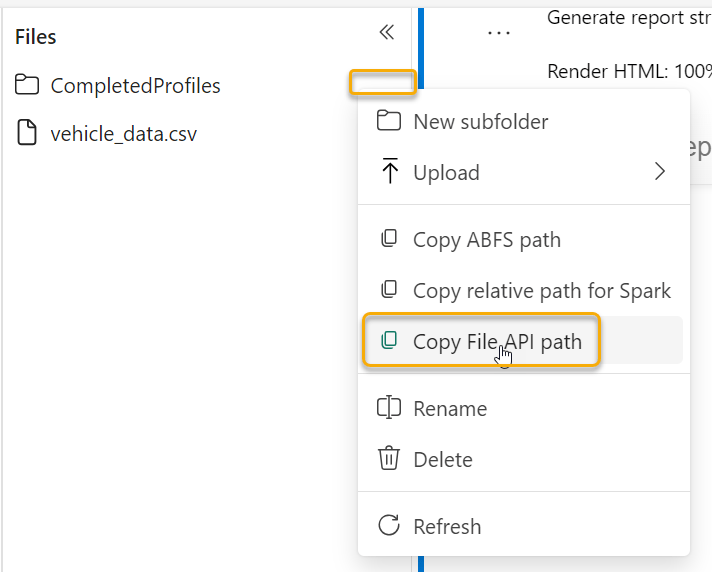Expand the Upload submenu chevron
The width and height of the screenshot is (712, 572).
point(659,171)
